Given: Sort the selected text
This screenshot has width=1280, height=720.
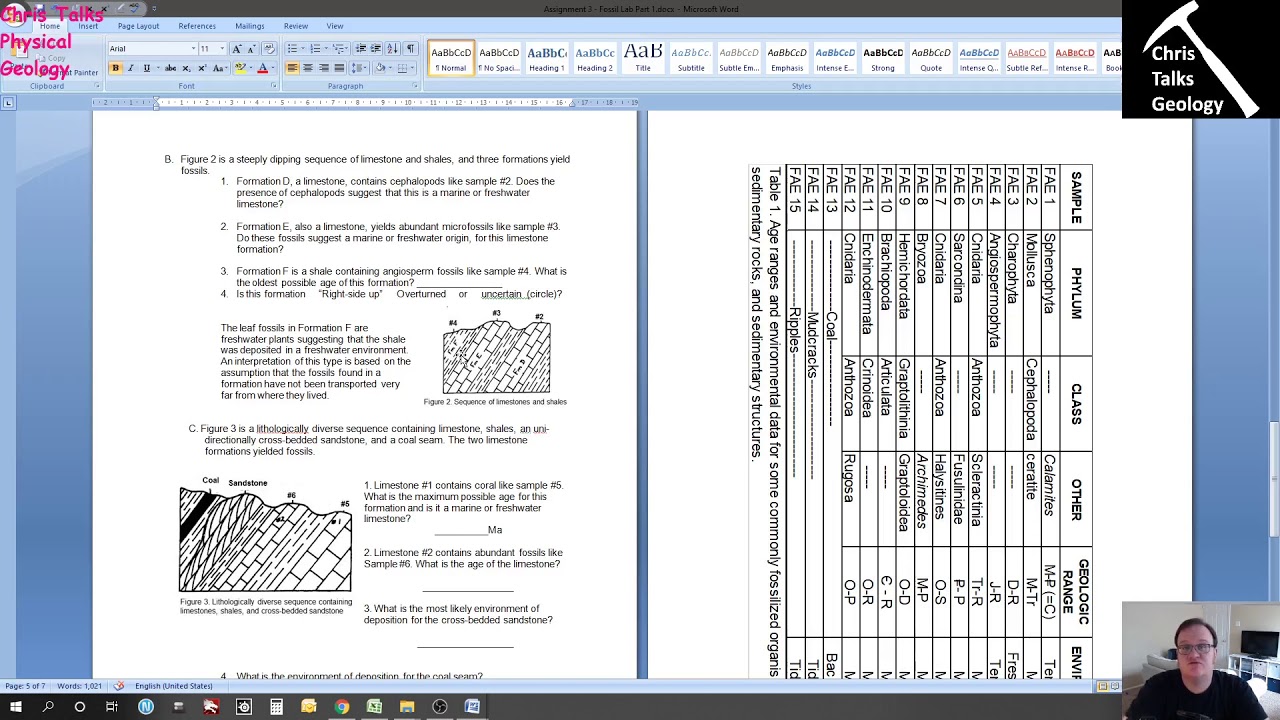Looking at the screenshot, I should coord(392,49).
